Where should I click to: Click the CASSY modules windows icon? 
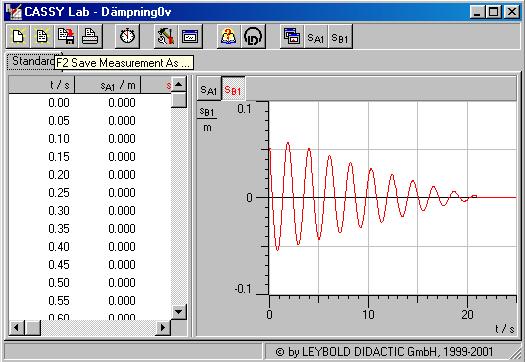pyautogui.click(x=292, y=36)
